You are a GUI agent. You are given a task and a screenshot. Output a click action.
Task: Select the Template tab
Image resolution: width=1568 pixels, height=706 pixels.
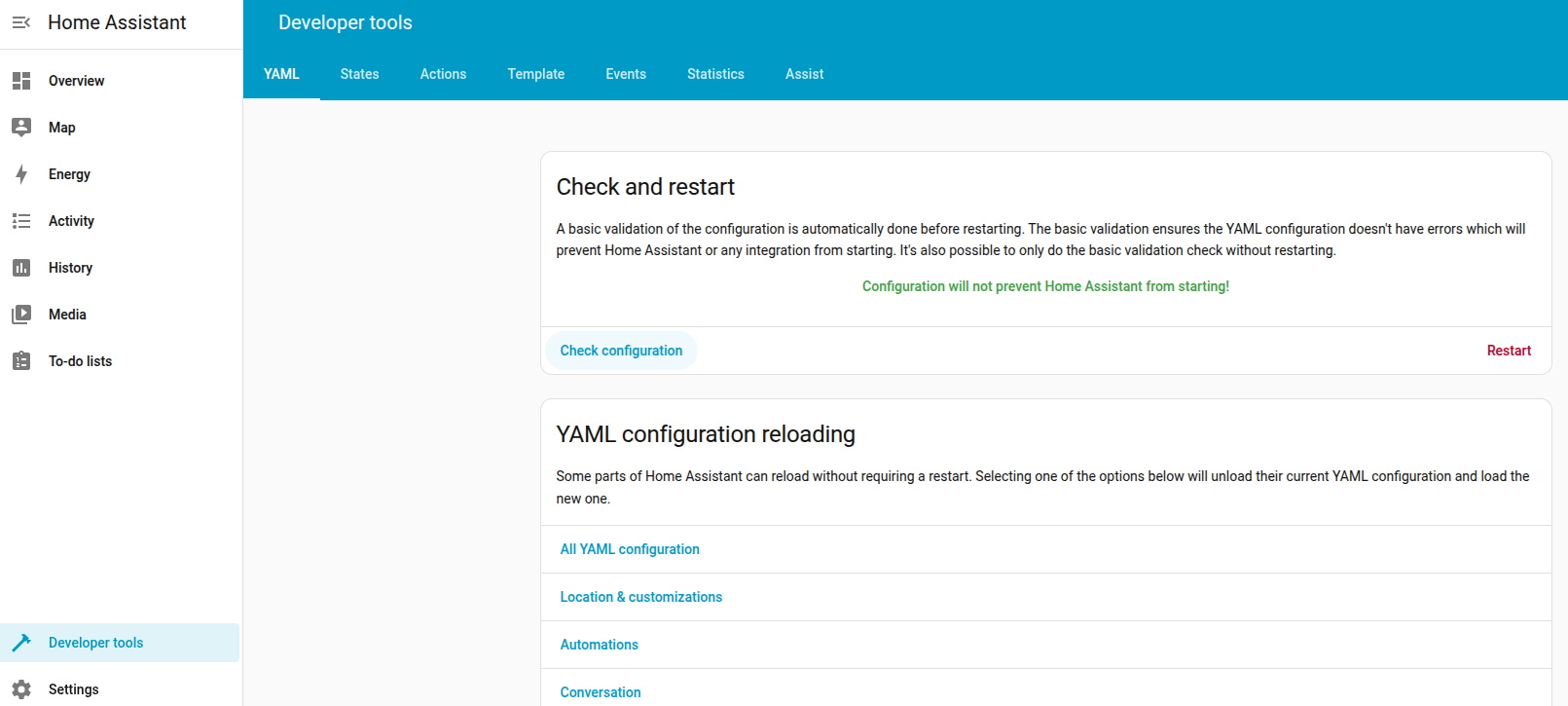tap(535, 74)
